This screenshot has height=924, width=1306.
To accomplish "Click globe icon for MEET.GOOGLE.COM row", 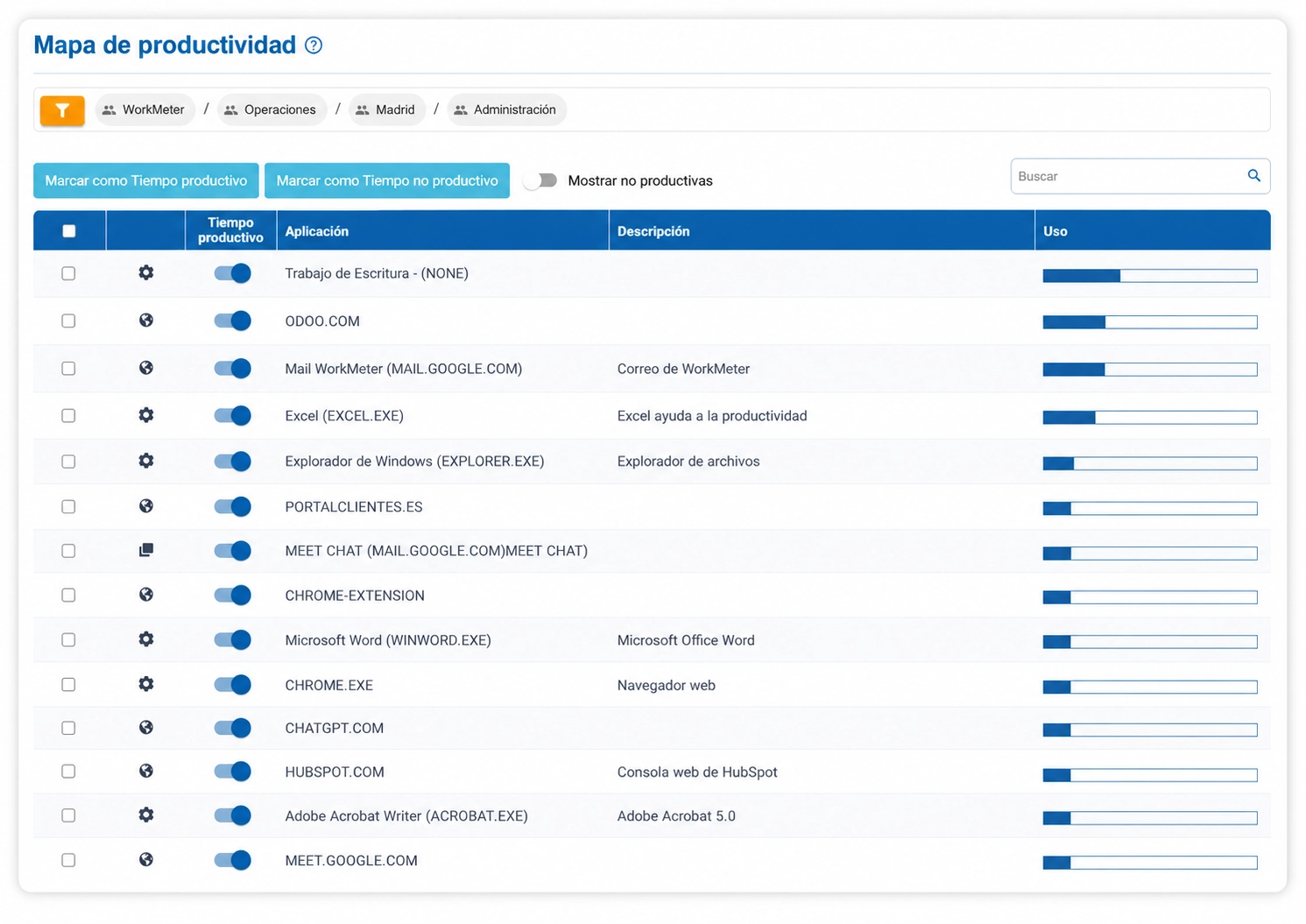I will pos(146,860).
